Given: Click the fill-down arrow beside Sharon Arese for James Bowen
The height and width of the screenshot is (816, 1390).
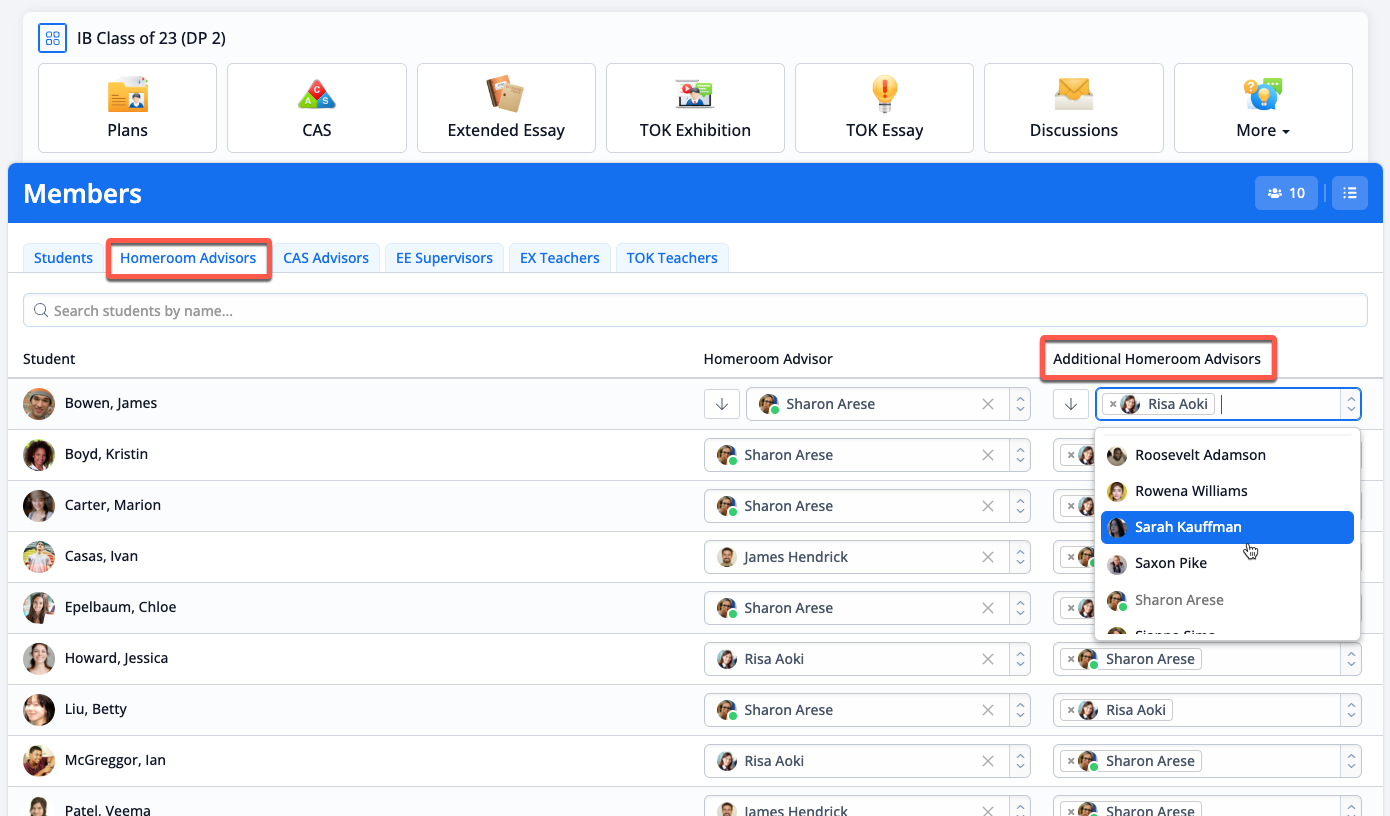Looking at the screenshot, I should 721,404.
